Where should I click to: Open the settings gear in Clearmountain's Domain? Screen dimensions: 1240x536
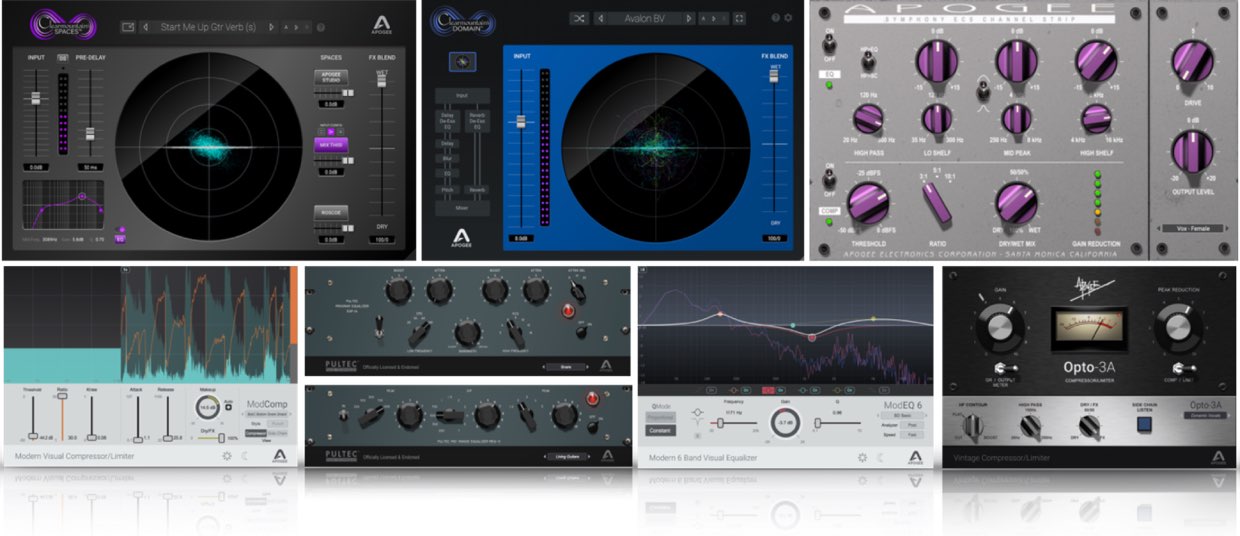click(x=788, y=18)
